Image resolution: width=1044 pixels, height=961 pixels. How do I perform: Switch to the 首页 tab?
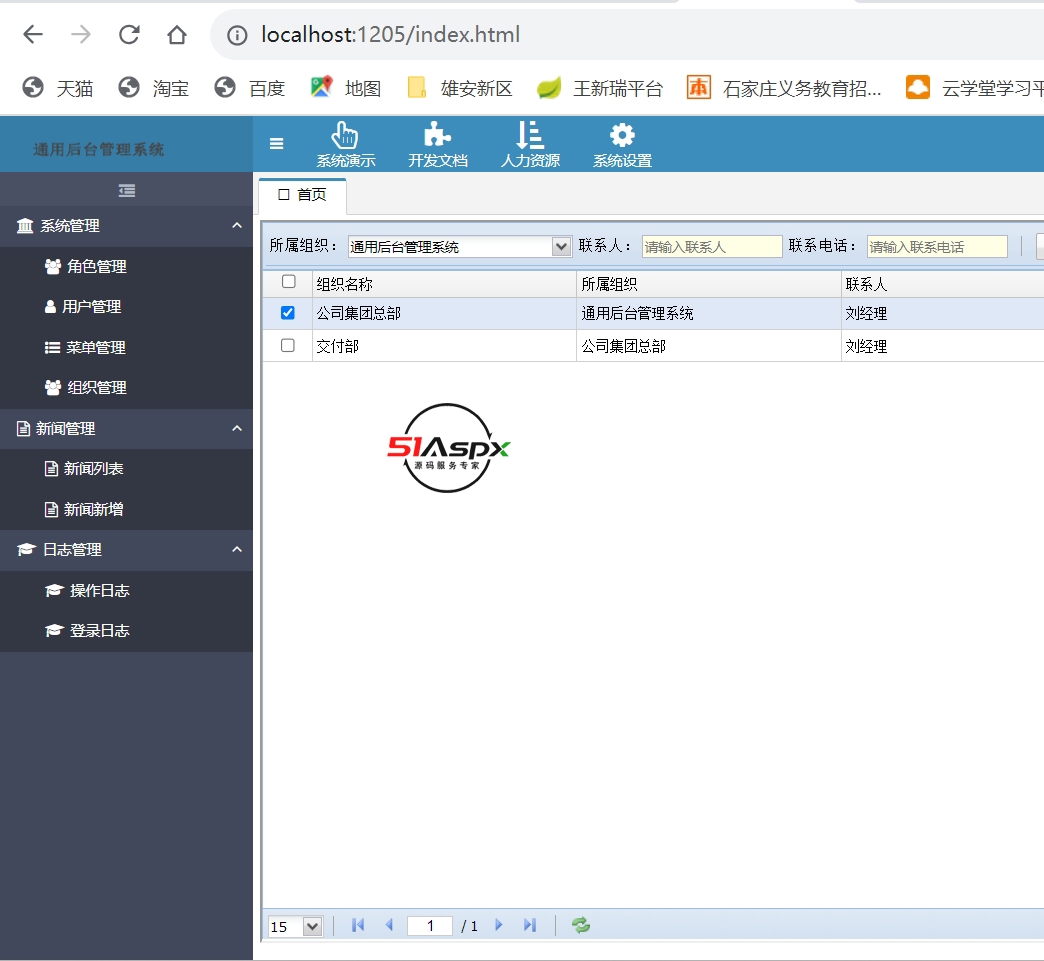pyautogui.click(x=302, y=194)
